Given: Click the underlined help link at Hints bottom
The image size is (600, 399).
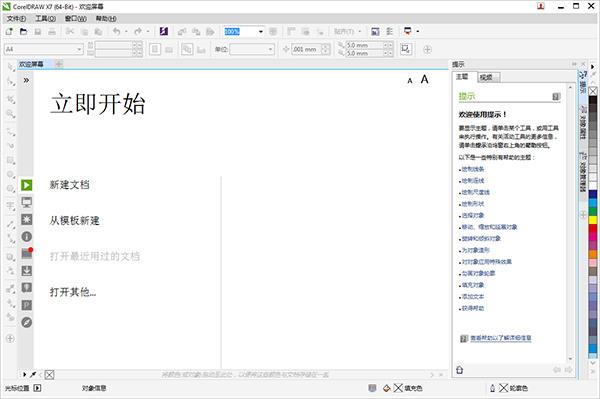Looking at the screenshot, I should coord(501,338).
